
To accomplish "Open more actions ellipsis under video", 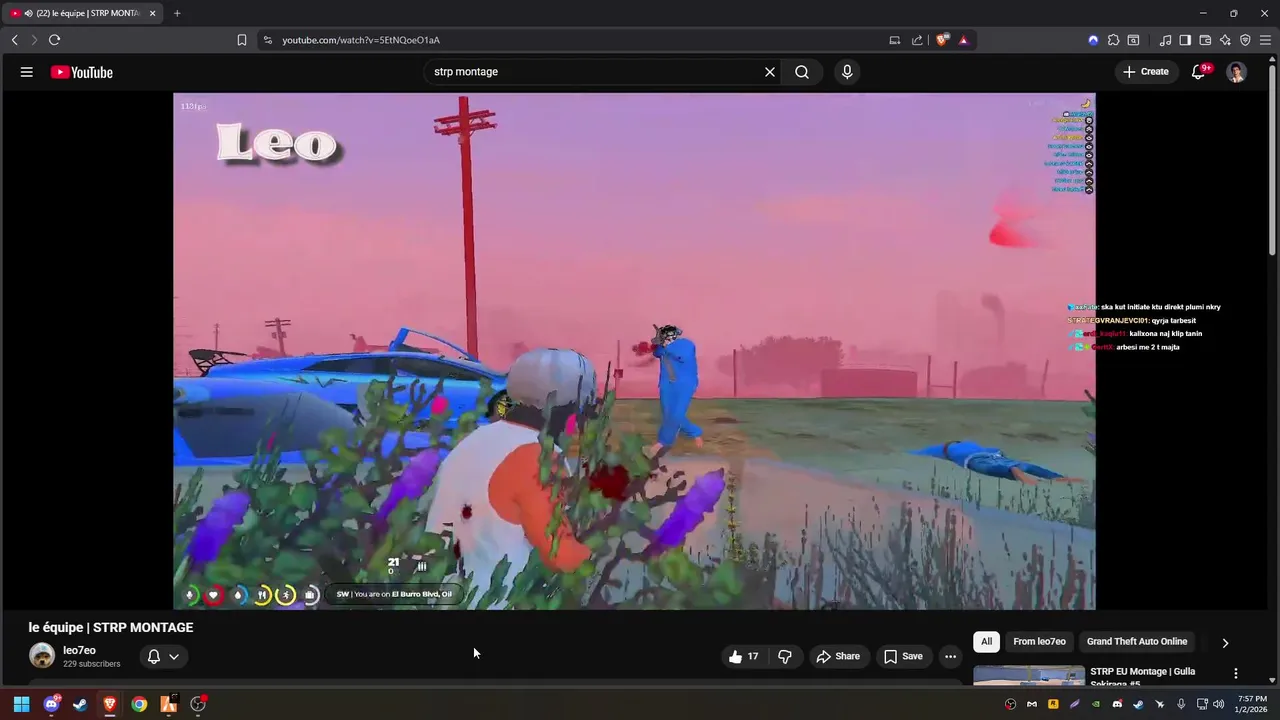I will (951, 656).
